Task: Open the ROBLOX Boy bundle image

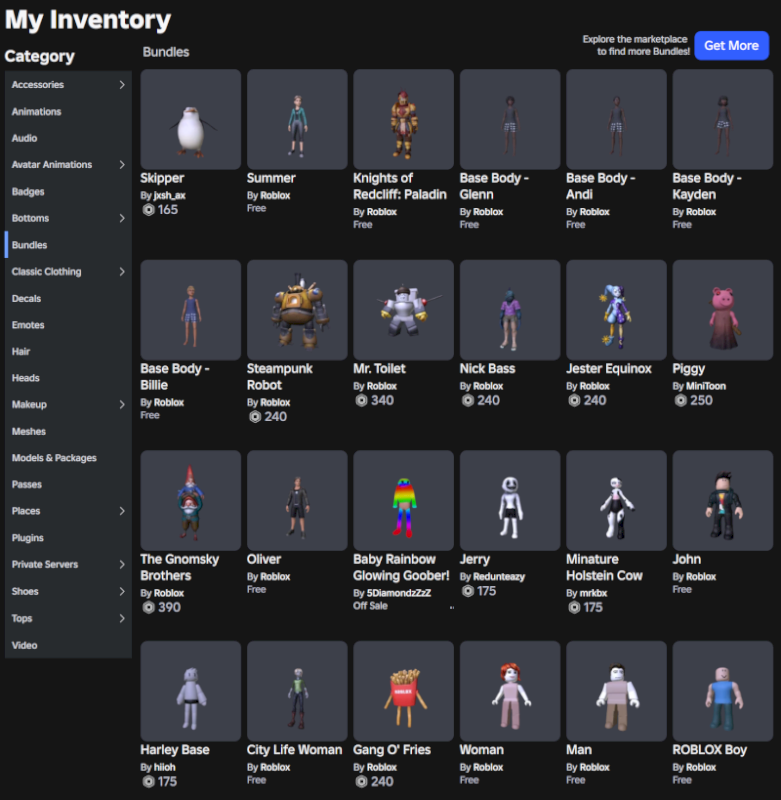Action: pyautogui.click(x=723, y=691)
